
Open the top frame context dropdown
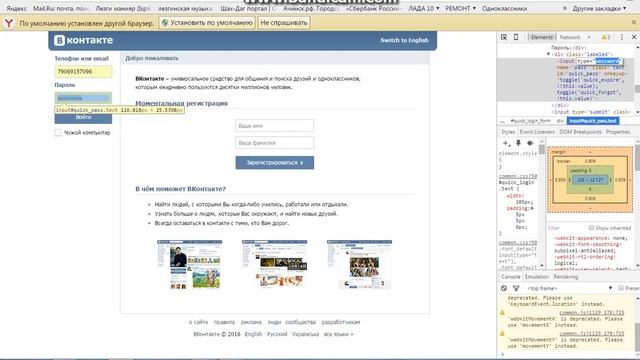[x=569, y=288]
